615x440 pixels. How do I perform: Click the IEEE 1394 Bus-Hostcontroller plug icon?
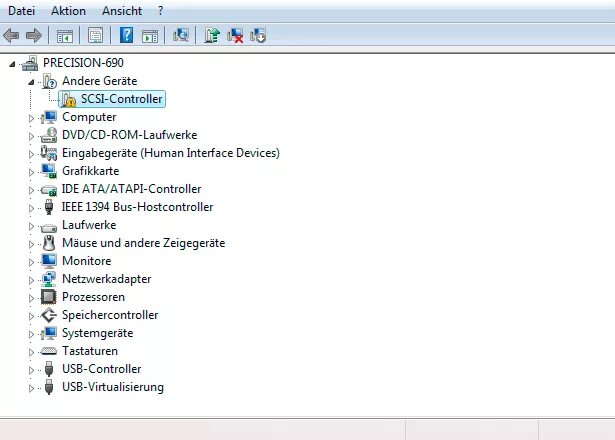[49, 207]
